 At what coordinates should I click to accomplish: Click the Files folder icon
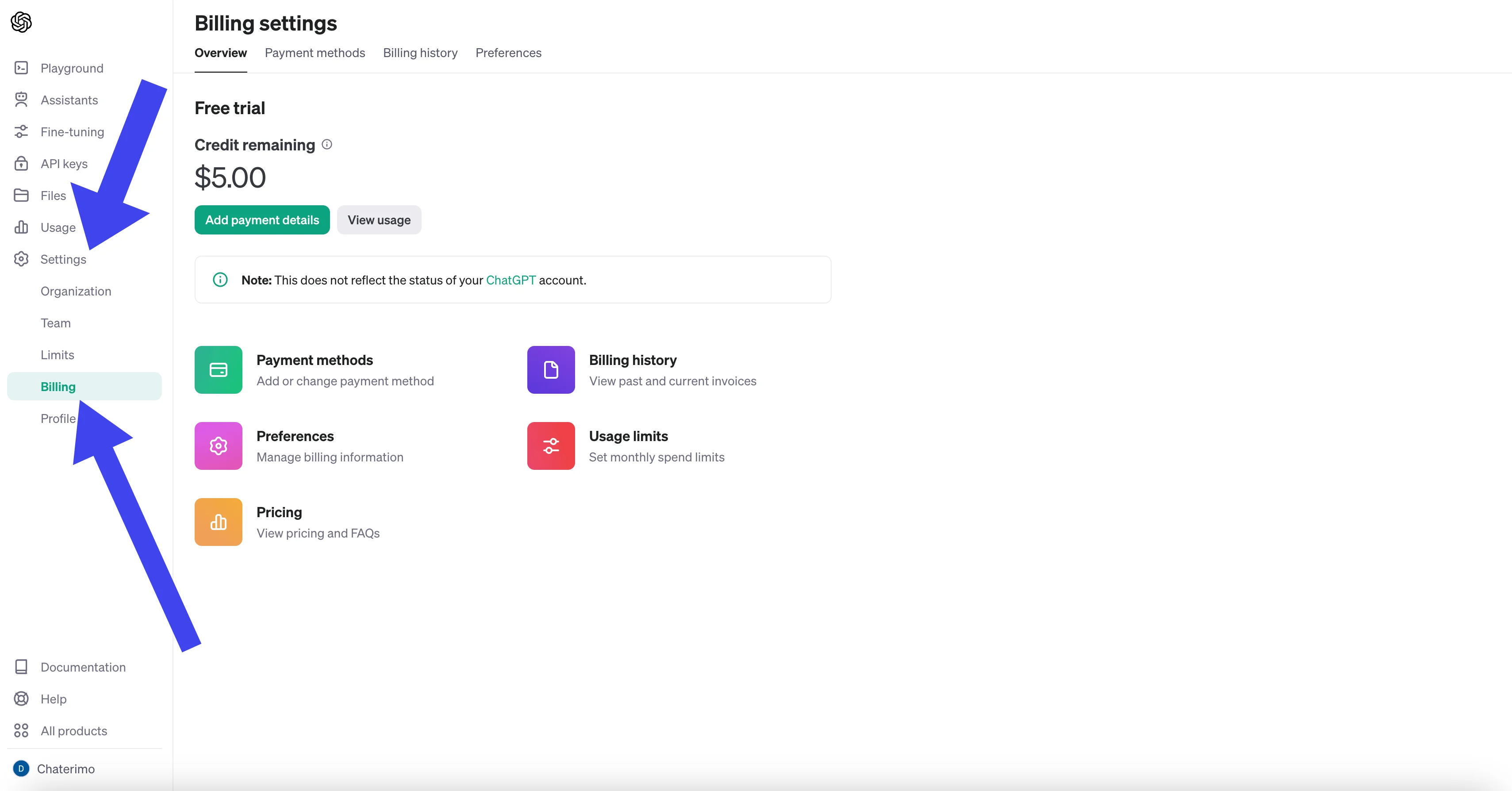(21, 196)
